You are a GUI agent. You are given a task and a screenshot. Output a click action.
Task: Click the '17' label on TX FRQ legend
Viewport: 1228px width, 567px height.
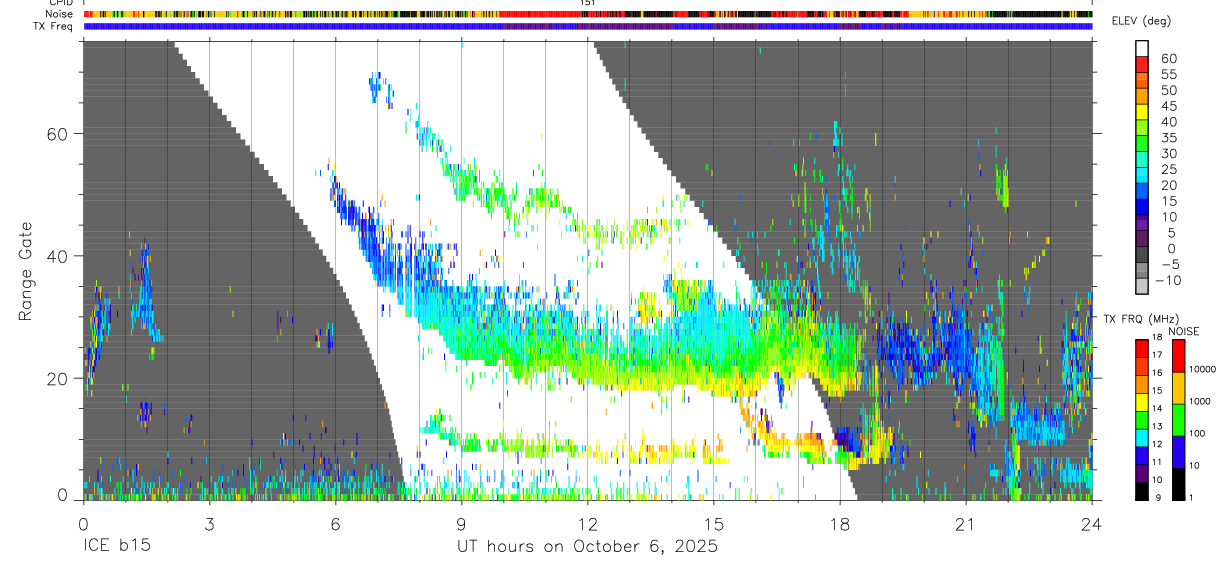tap(1156, 355)
